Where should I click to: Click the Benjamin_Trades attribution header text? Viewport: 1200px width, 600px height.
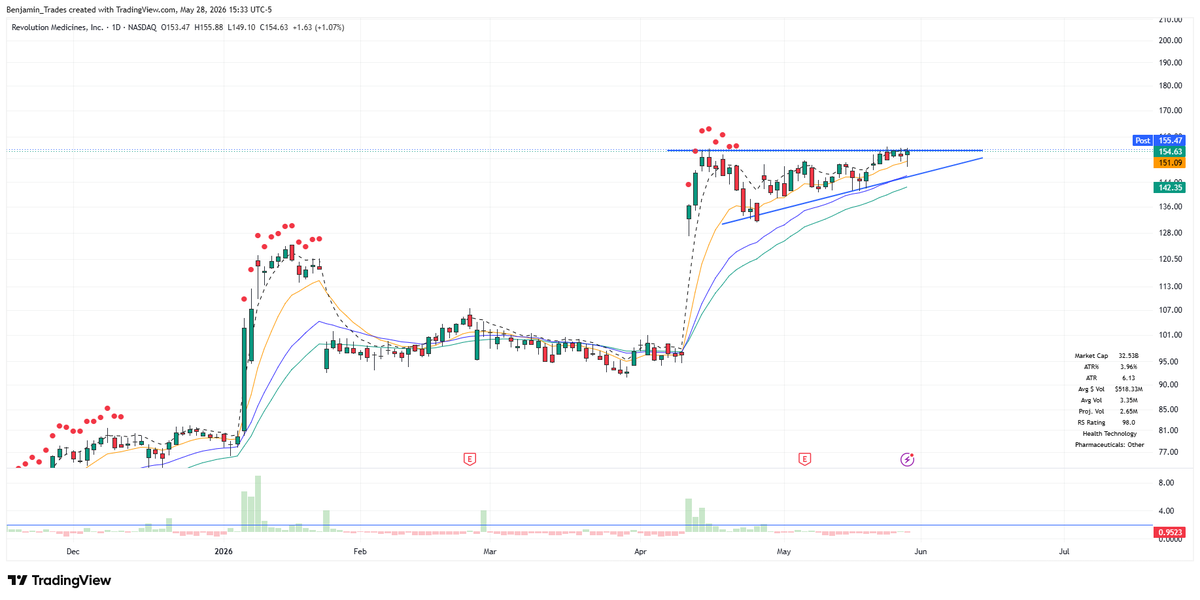(x=140, y=9)
